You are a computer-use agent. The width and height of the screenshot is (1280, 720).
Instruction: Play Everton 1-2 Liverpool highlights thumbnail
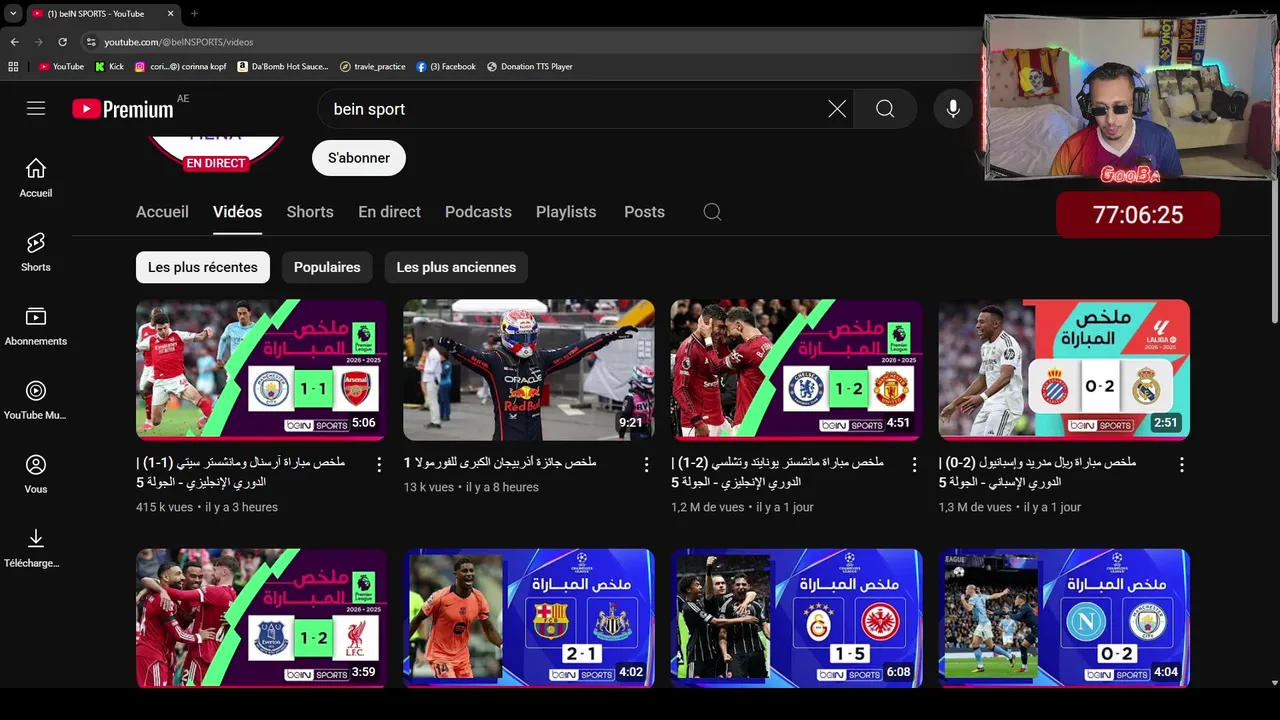(261, 618)
